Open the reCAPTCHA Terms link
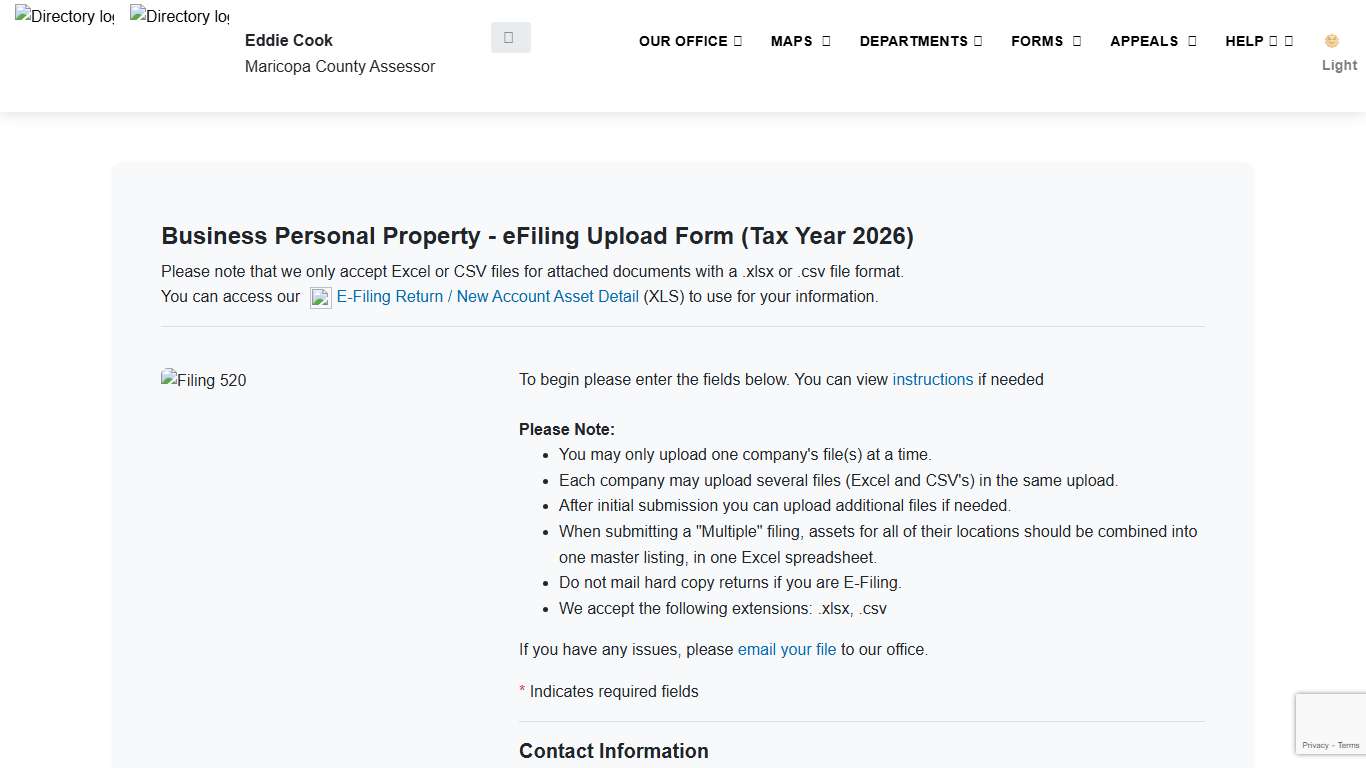Screen dimensions: 1366x768 pos(1349,745)
